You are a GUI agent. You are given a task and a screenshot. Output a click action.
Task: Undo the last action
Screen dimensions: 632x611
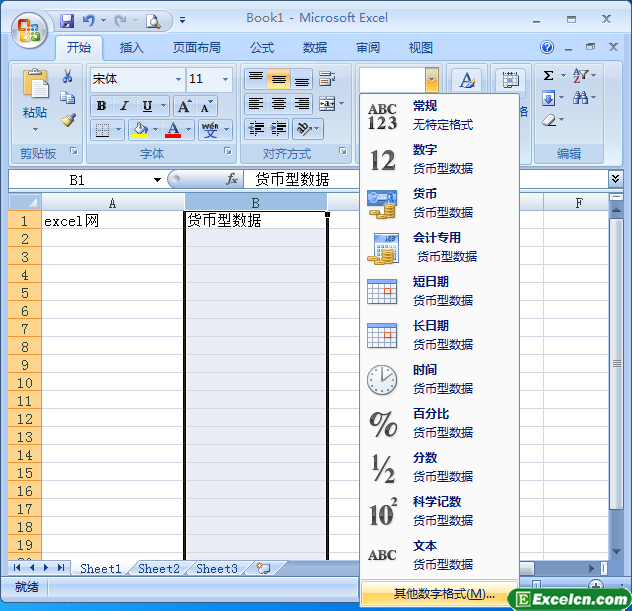pos(89,20)
